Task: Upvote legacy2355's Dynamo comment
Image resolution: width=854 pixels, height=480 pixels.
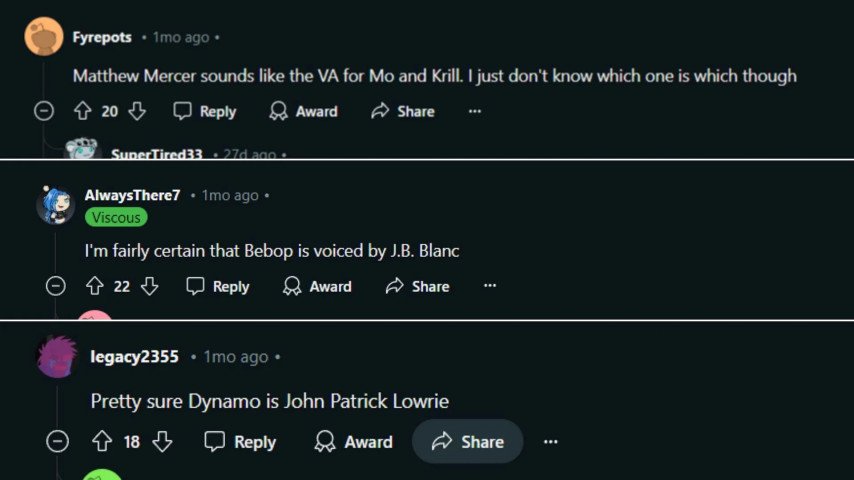Action: [102, 441]
